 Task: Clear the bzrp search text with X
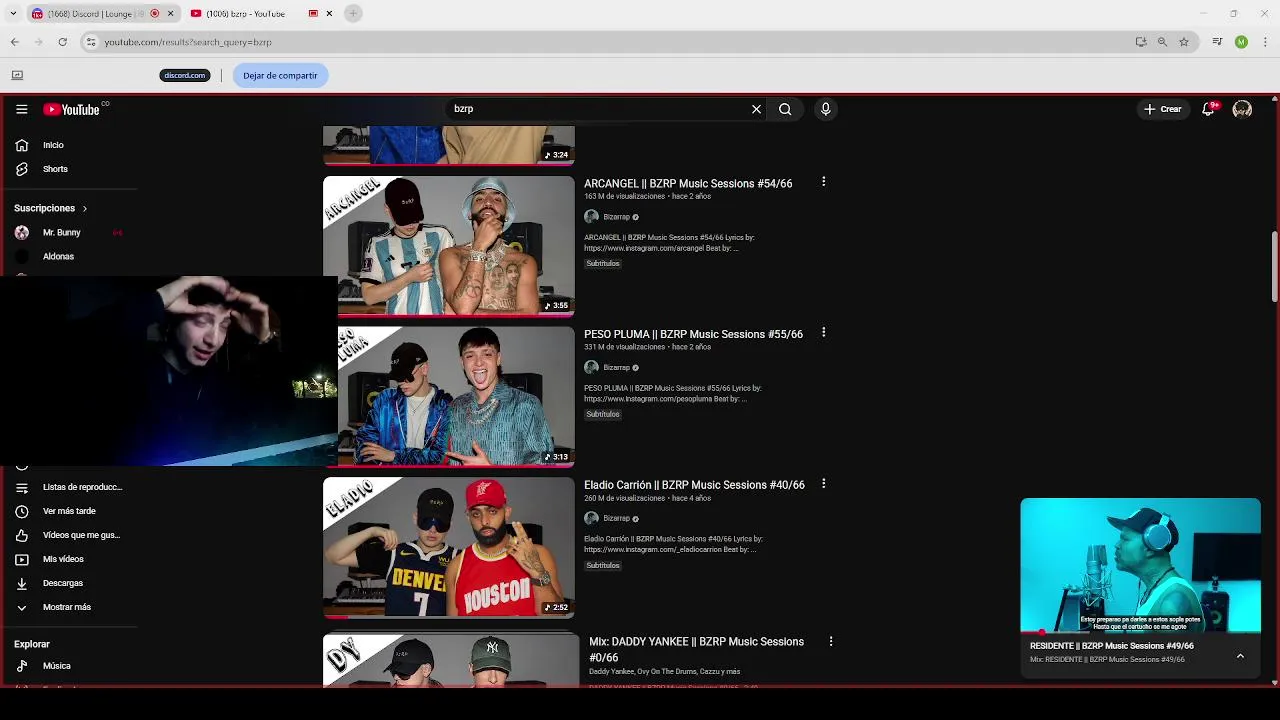[756, 109]
